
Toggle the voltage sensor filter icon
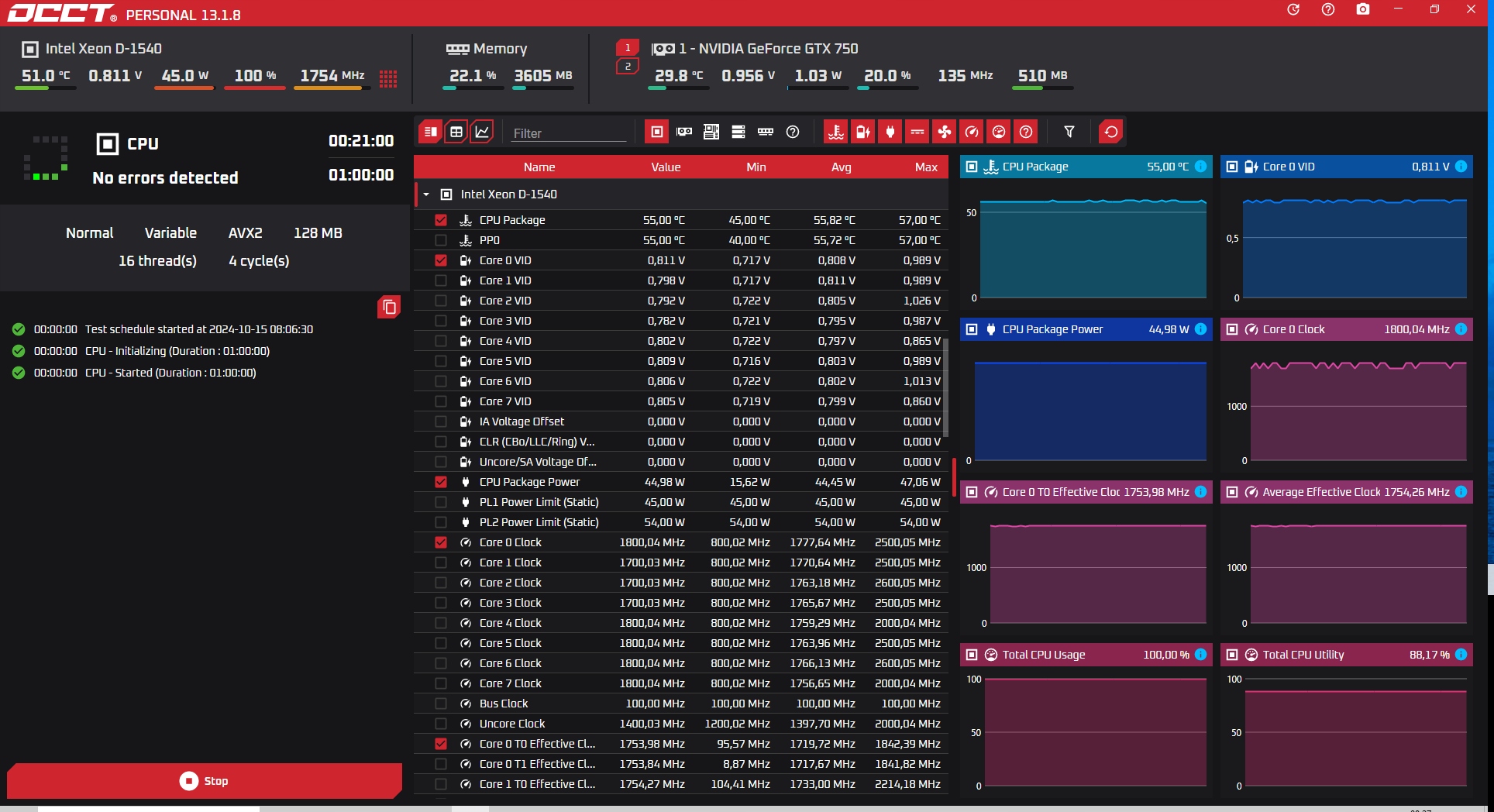click(x=863, y=132)
